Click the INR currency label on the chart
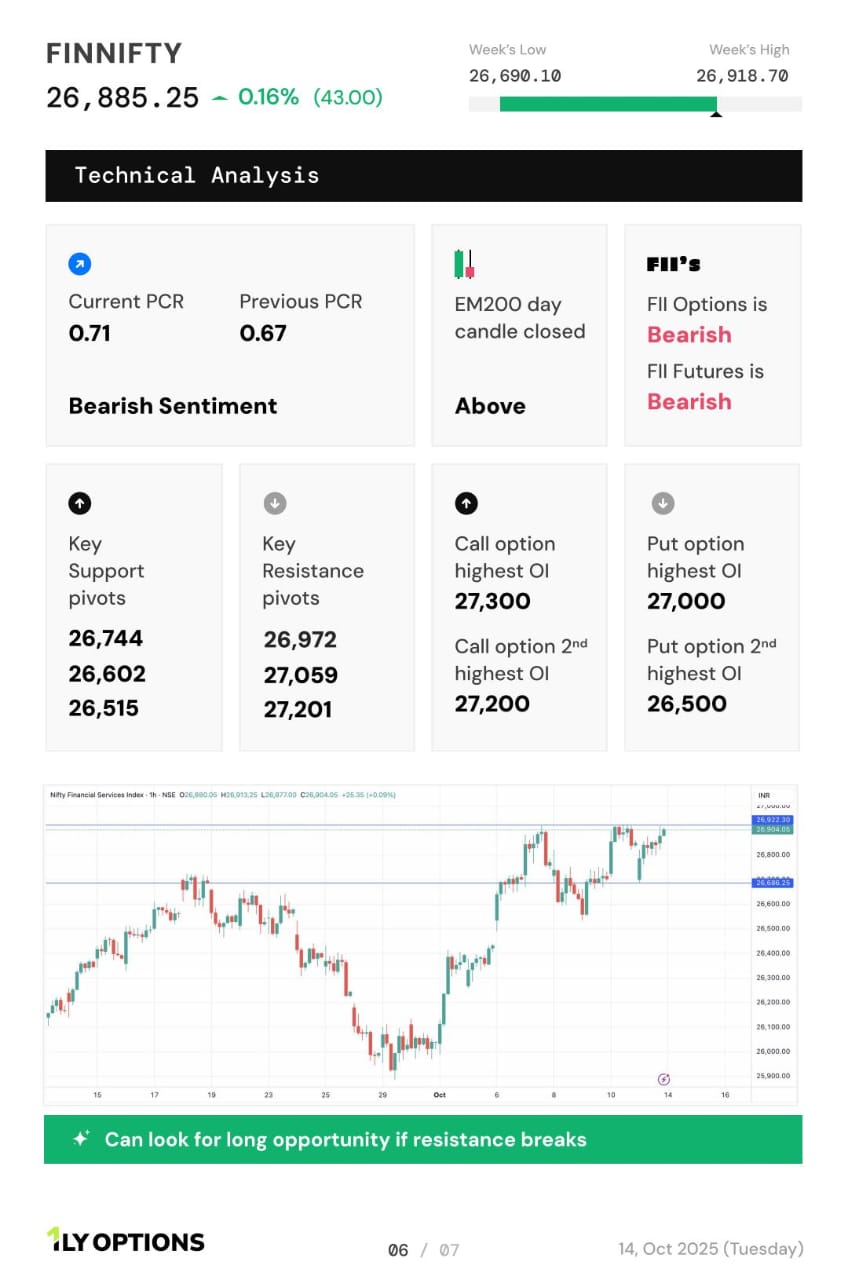 [765, 795]
